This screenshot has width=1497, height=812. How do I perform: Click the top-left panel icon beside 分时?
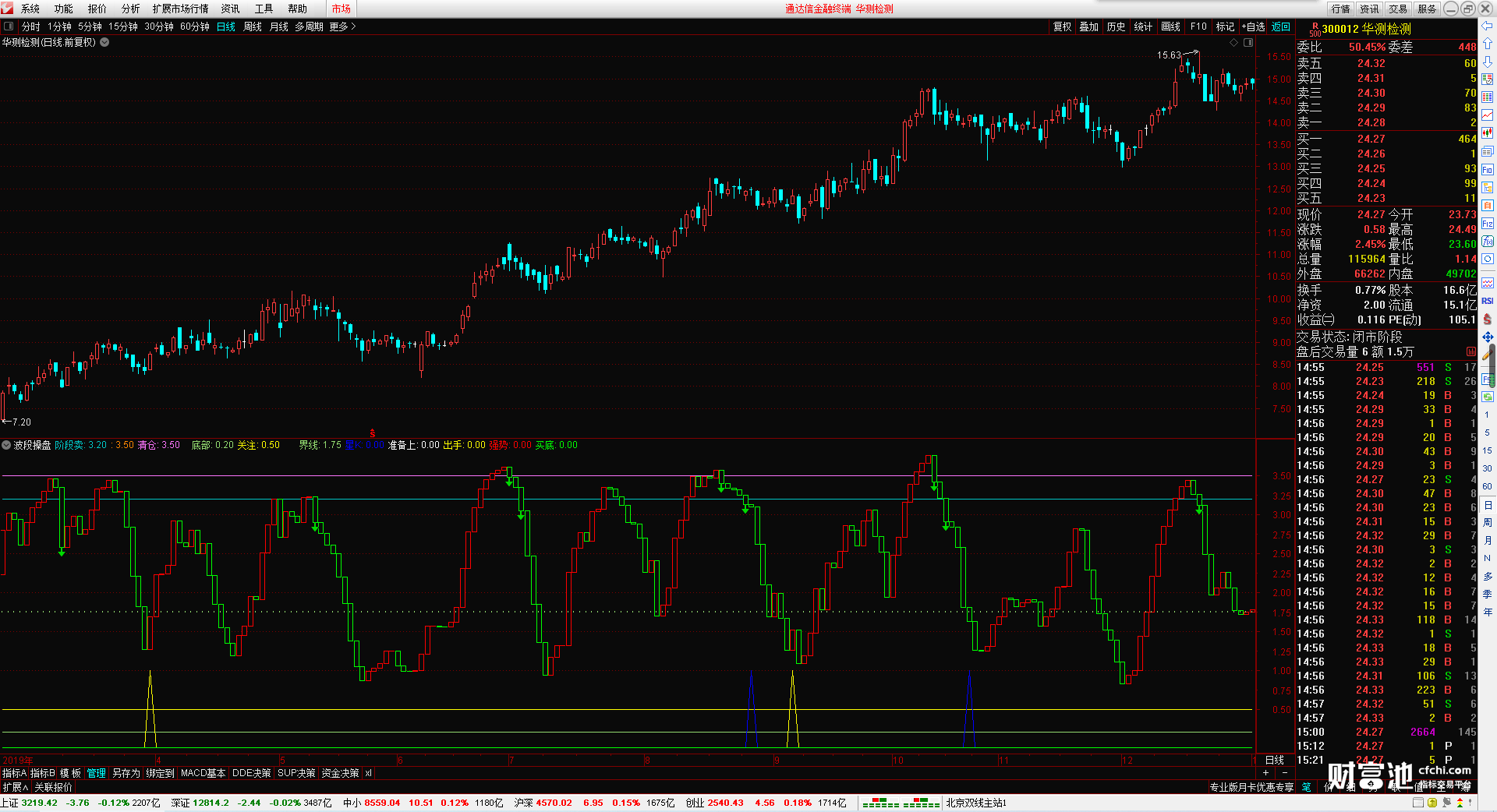pyautogui.click(x=9, y=26)
